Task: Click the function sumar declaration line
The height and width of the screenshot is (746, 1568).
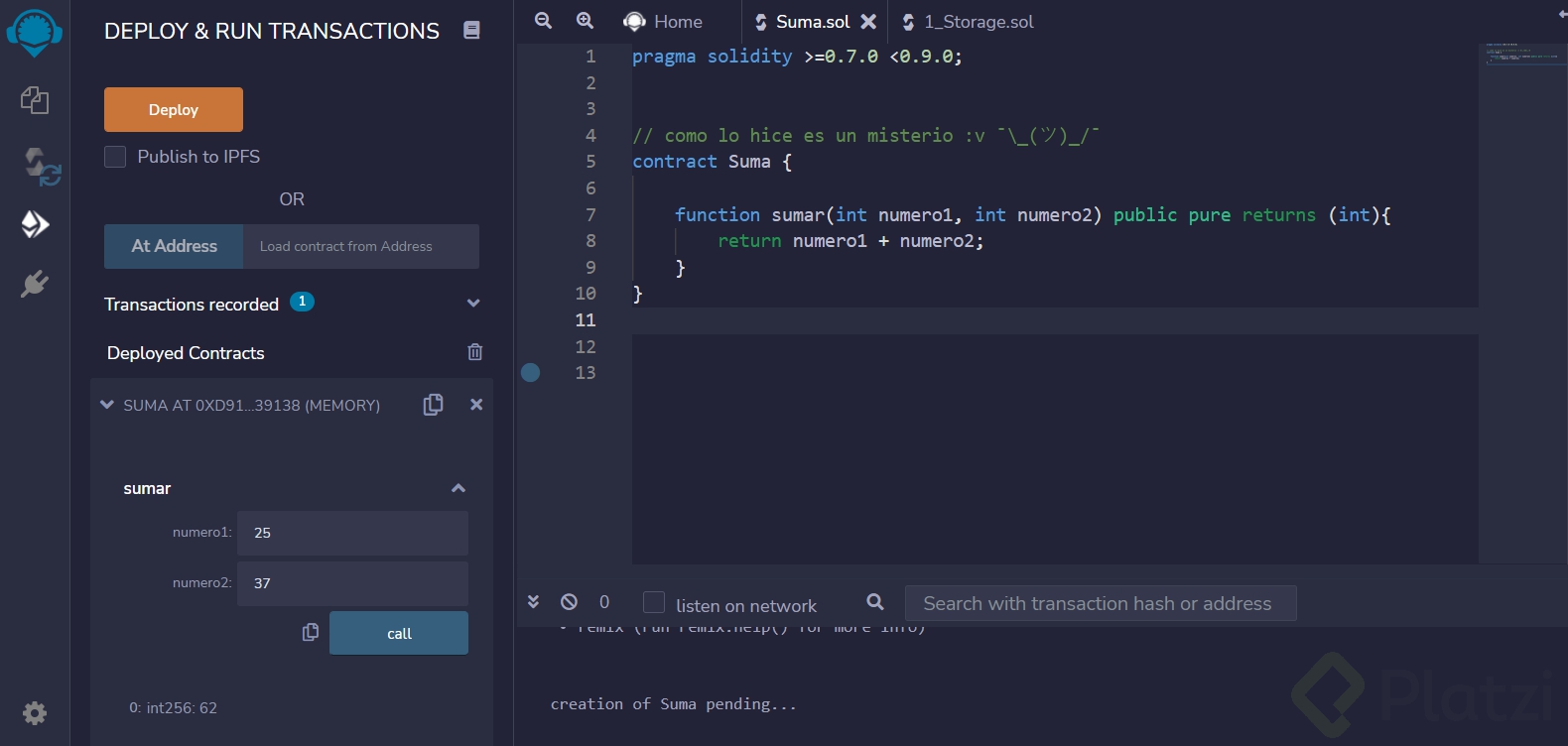Action: (x=1033, y=214)
